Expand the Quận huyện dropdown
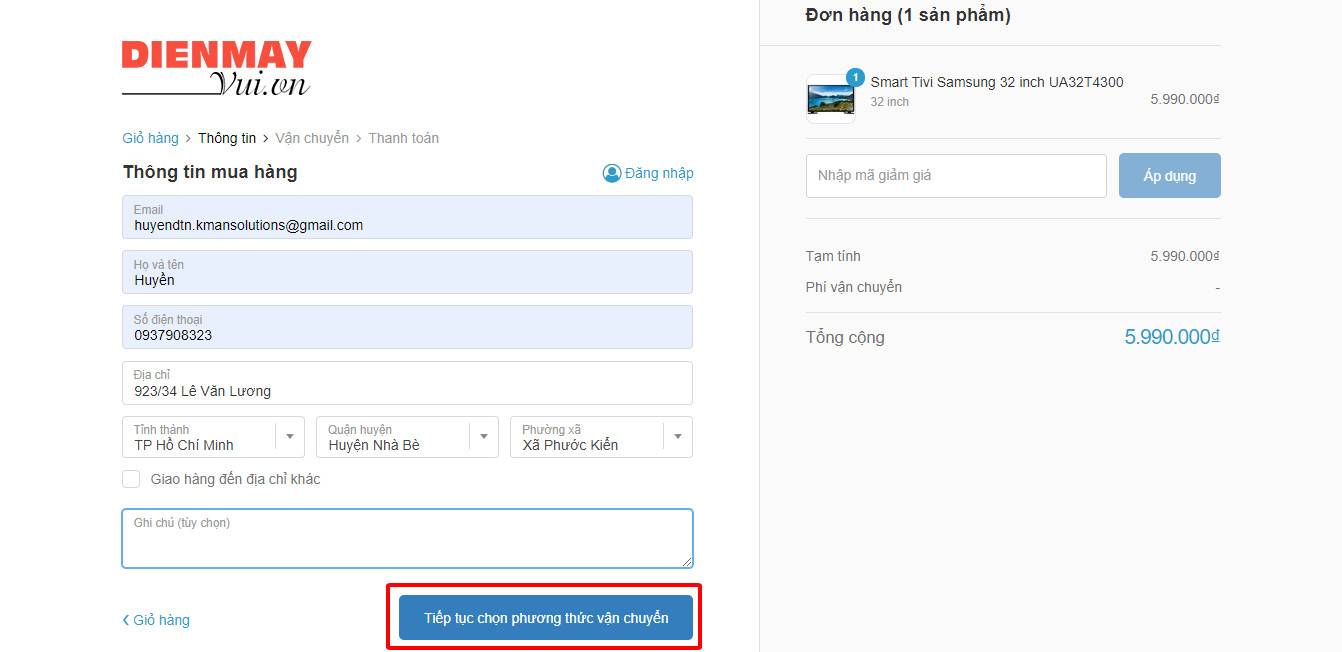1342x652 pixels. 406,437
